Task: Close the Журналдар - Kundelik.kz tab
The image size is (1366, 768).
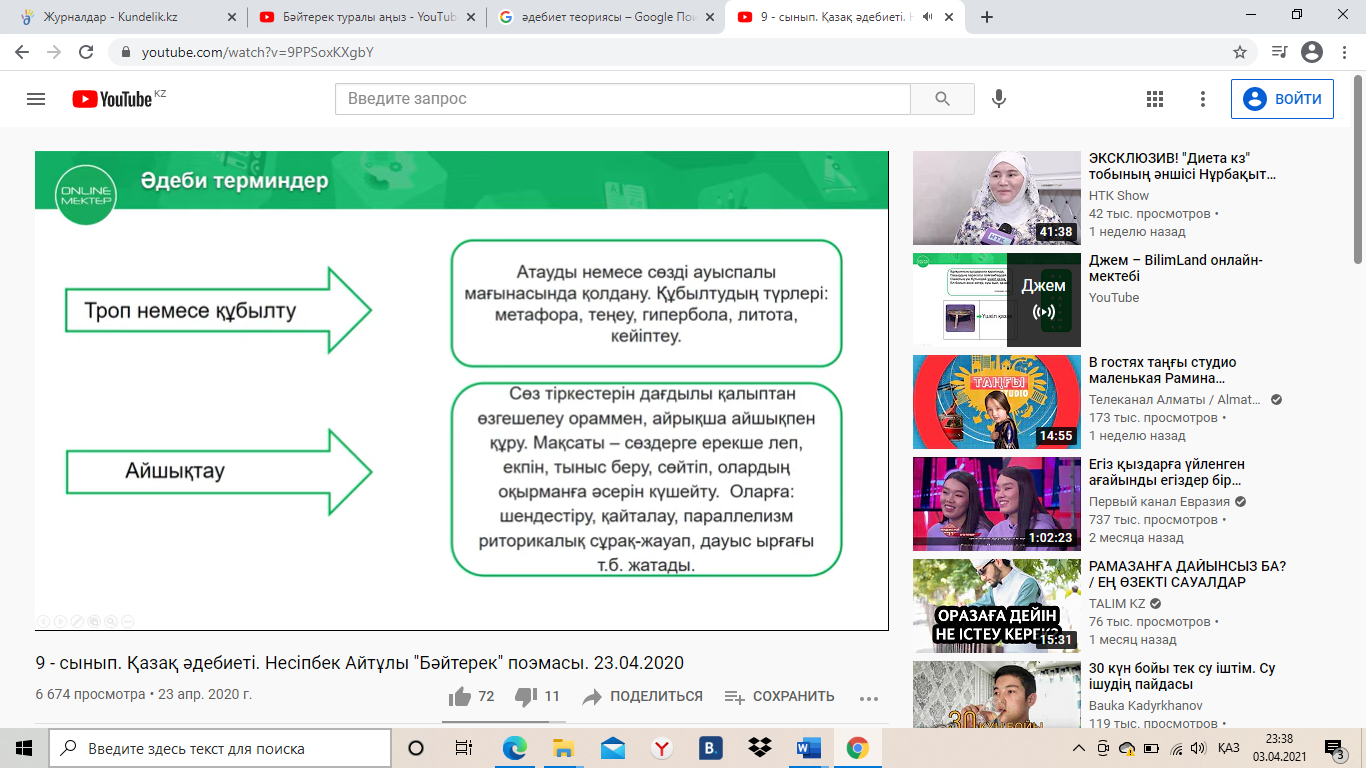Action: [x=232, y=17]
